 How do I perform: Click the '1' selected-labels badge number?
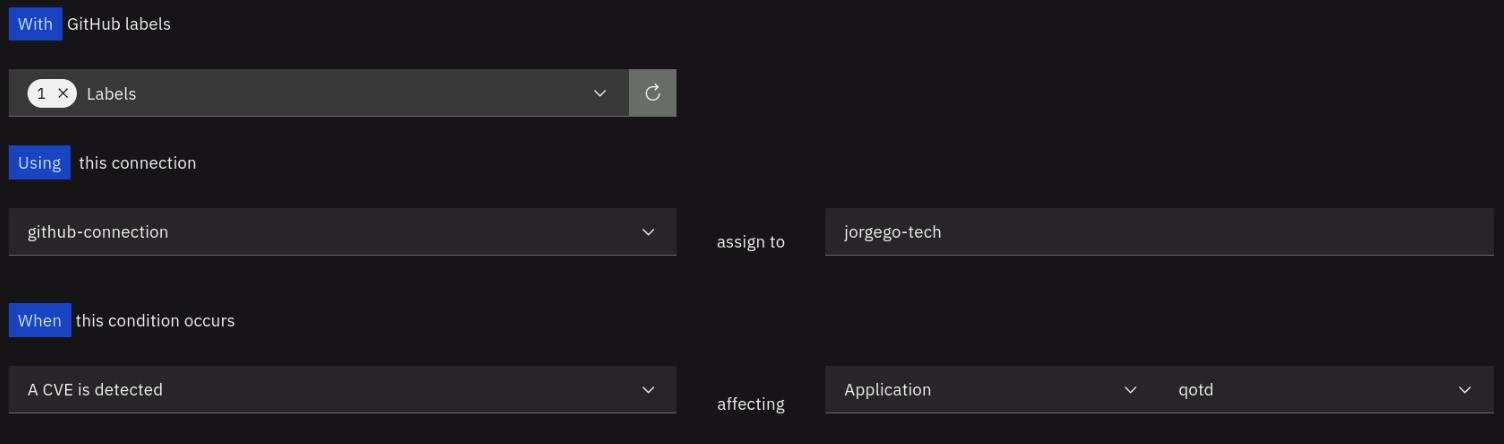point(42,93)
